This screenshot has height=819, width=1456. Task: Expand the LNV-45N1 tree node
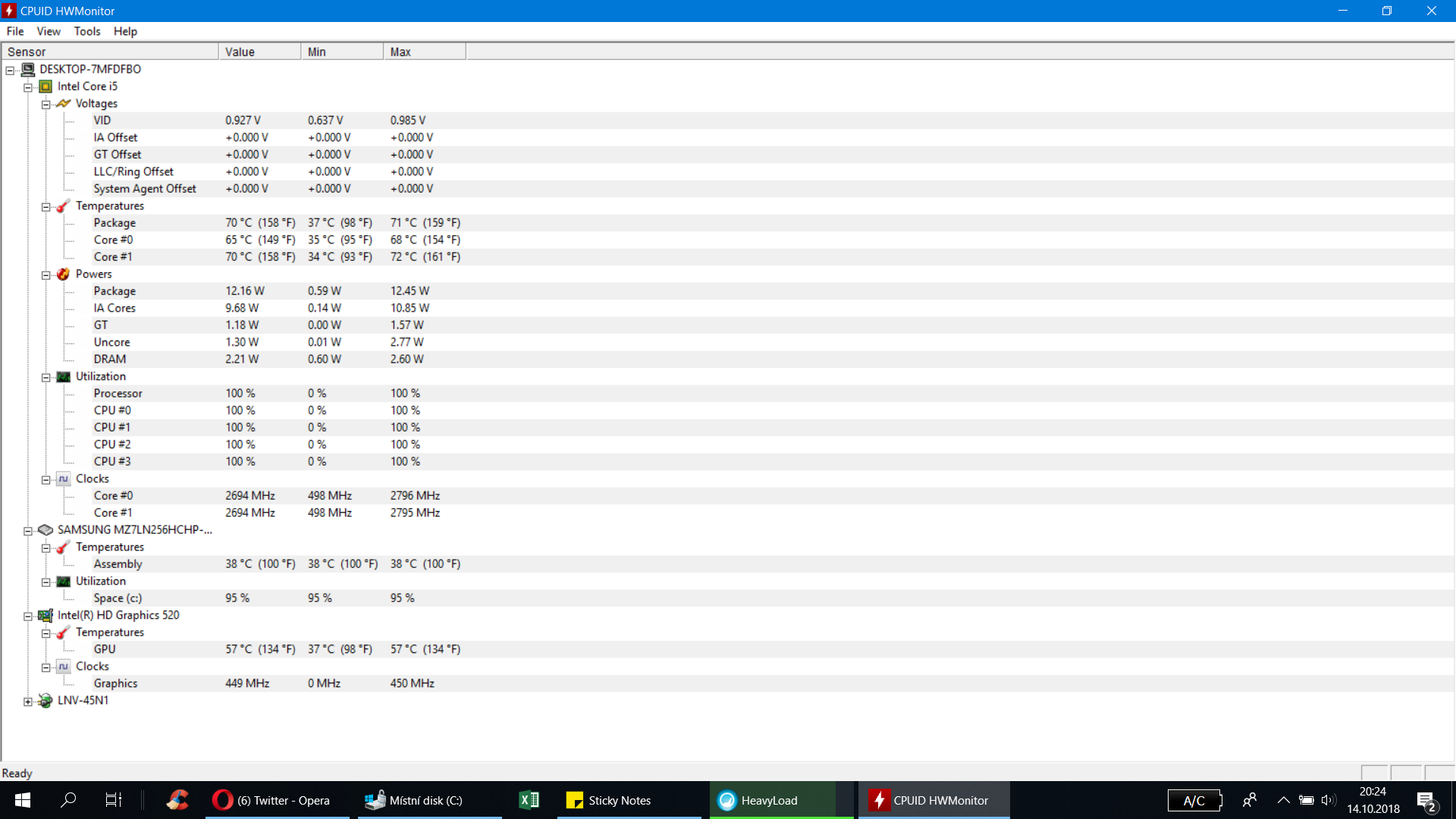[28, 701]
